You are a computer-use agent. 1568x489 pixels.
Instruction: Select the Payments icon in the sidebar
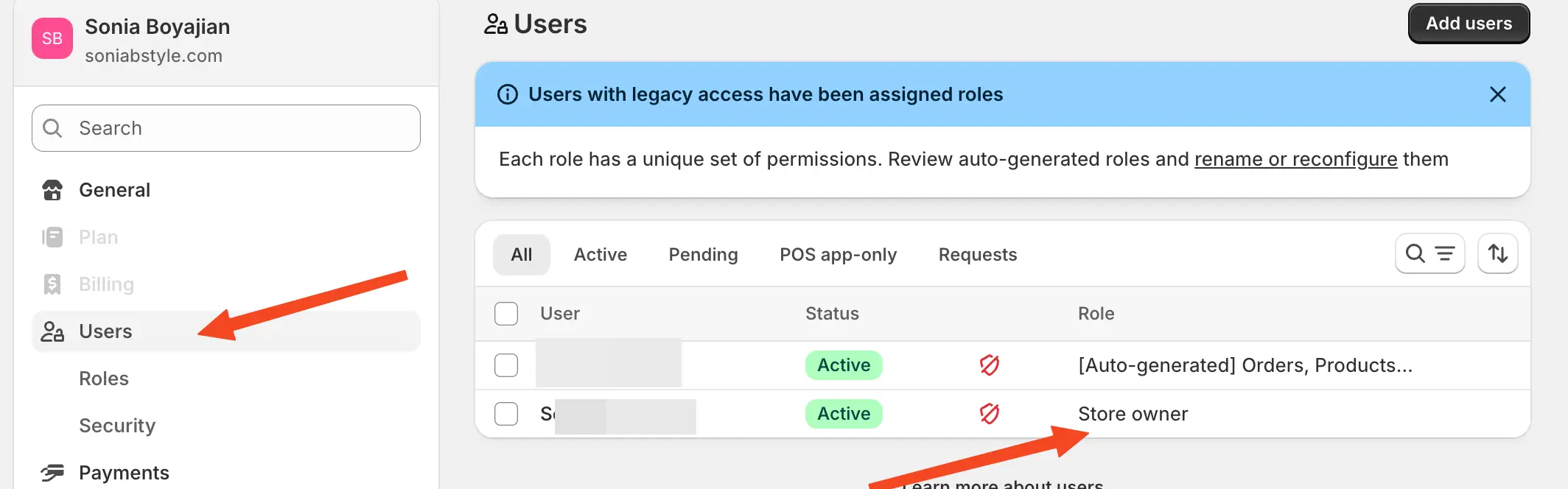click(x=52, y=472)
